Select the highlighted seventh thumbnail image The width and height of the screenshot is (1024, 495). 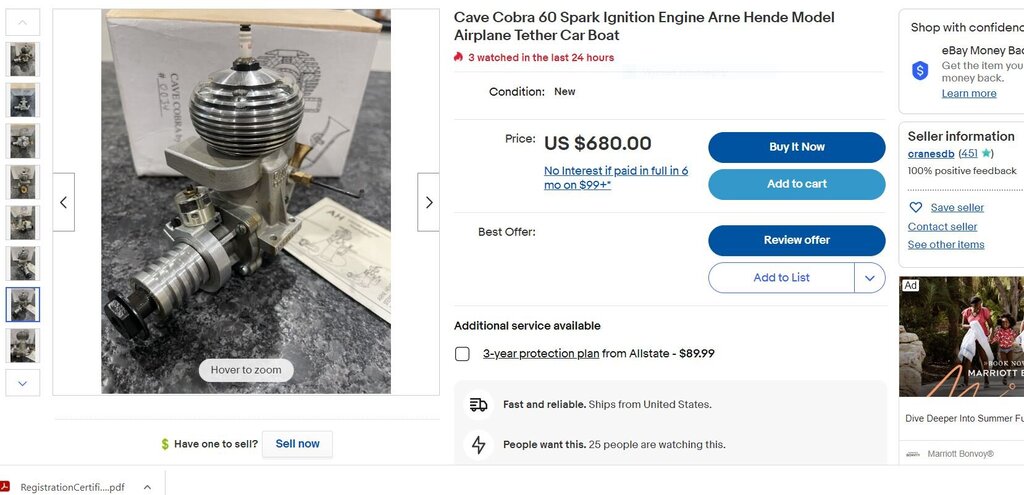tap(23, 304)
